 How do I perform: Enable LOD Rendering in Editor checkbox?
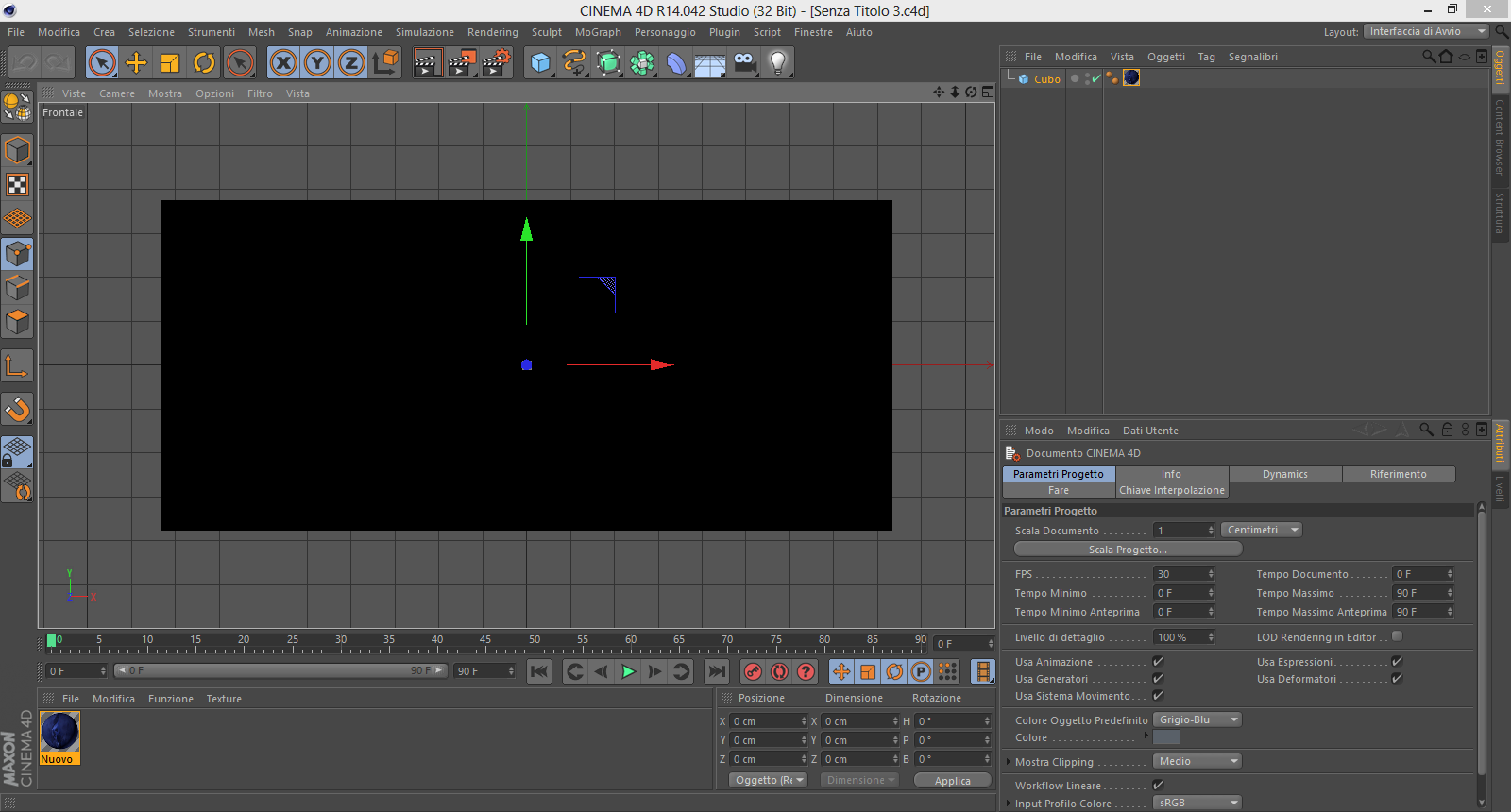point(1397,636)
